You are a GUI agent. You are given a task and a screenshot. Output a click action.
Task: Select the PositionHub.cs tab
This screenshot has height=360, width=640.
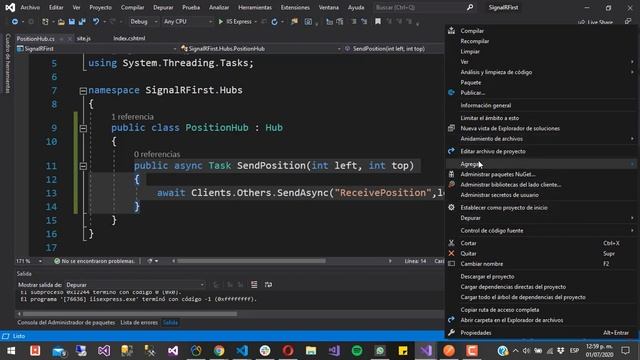(36, 38)
